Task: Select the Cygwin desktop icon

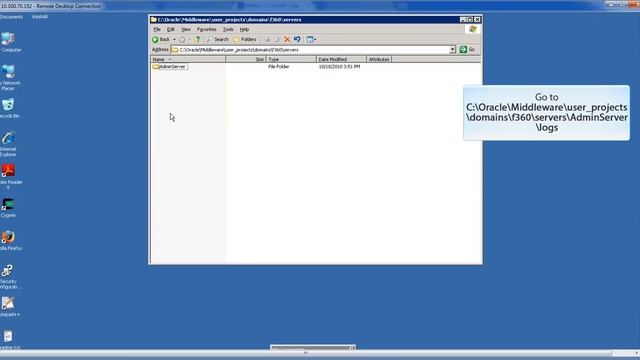Action: [8, 208]
